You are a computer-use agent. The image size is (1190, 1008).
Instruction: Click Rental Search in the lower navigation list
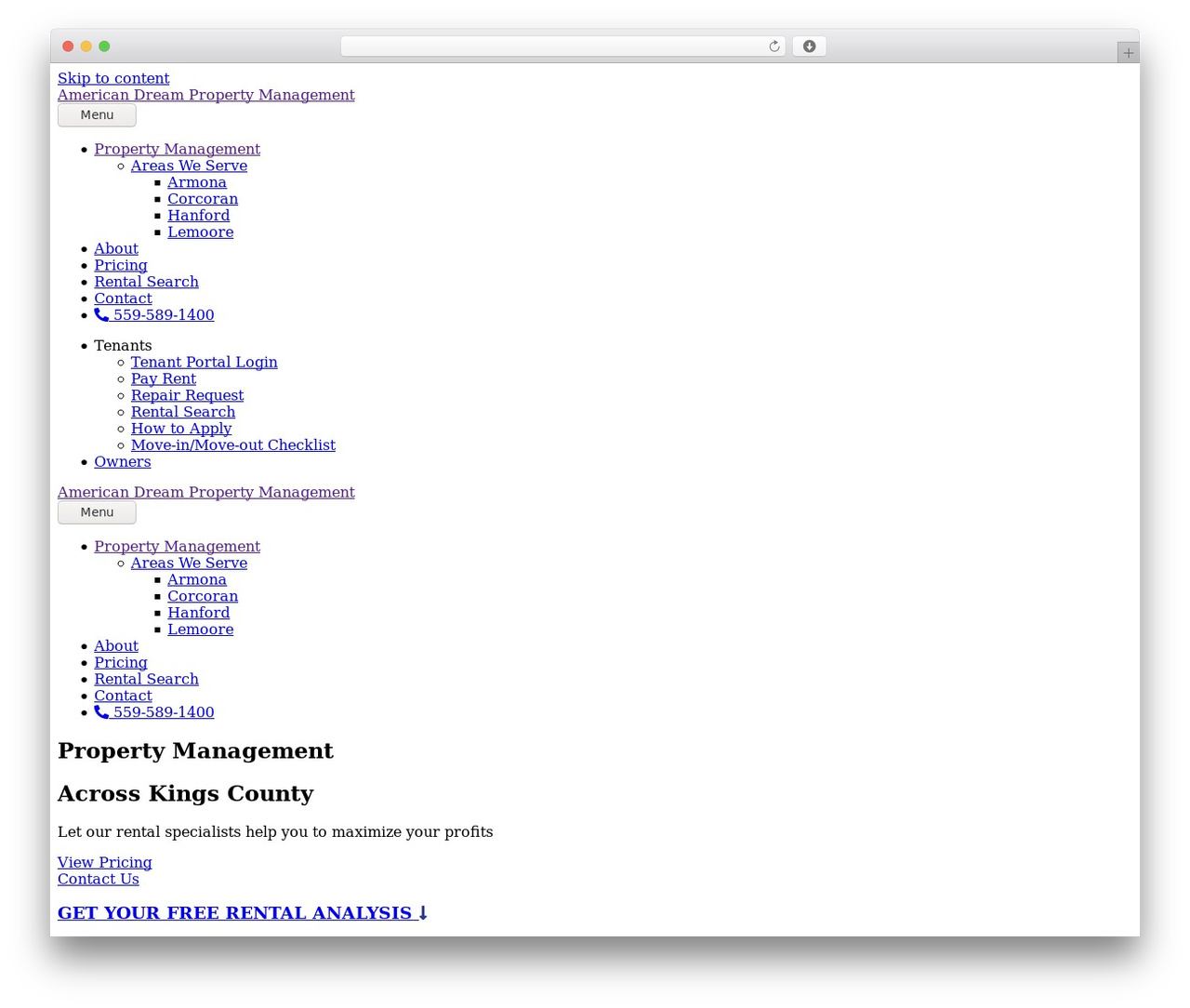coord(146,679)
